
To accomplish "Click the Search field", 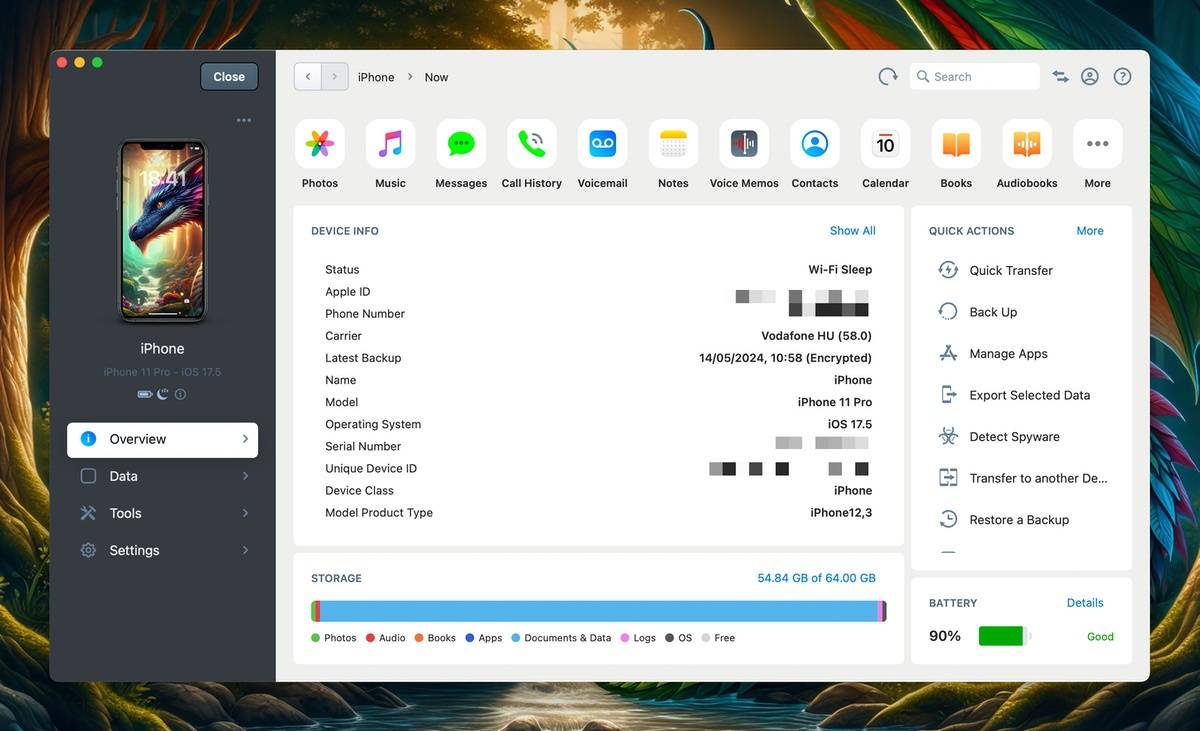I will tap(975, 77).
